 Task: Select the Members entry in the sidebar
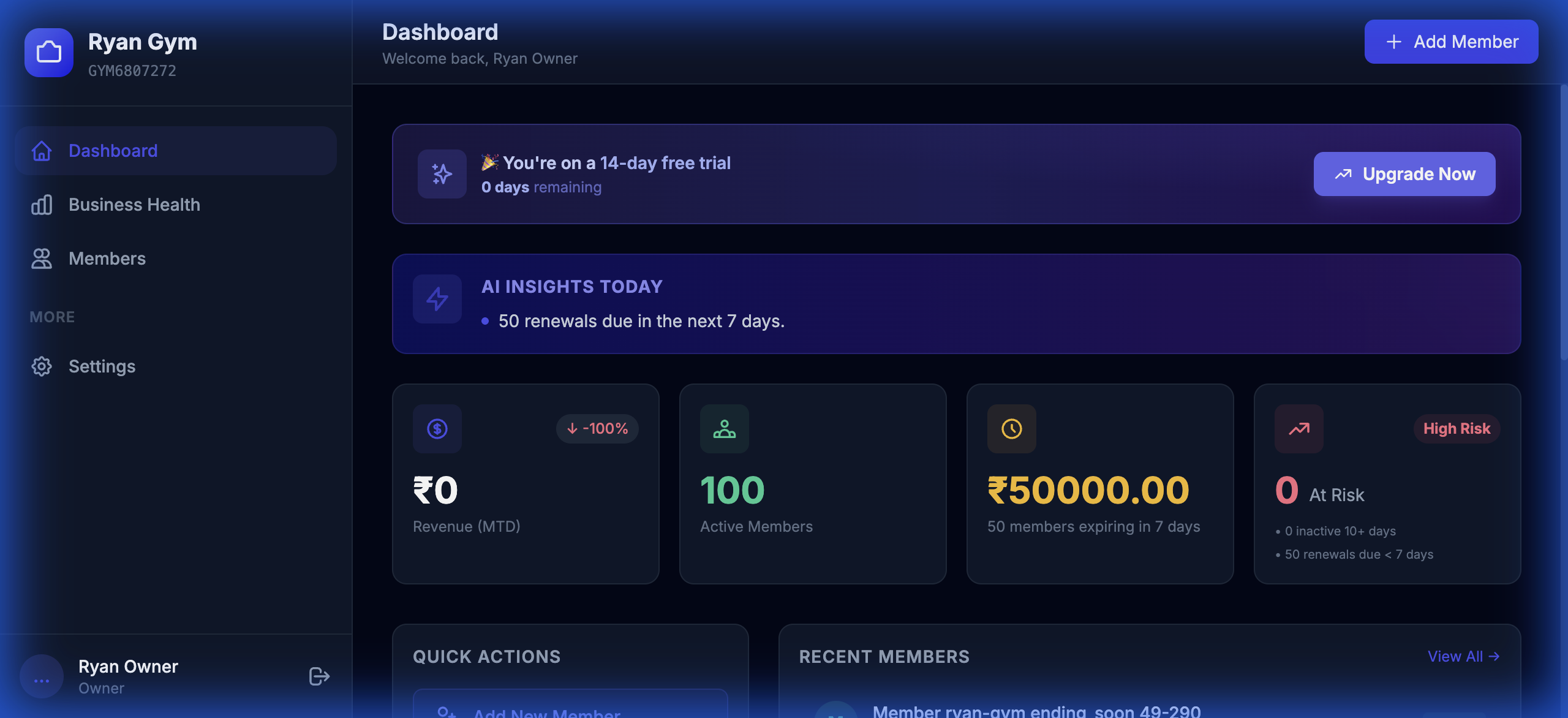point(107,259)
